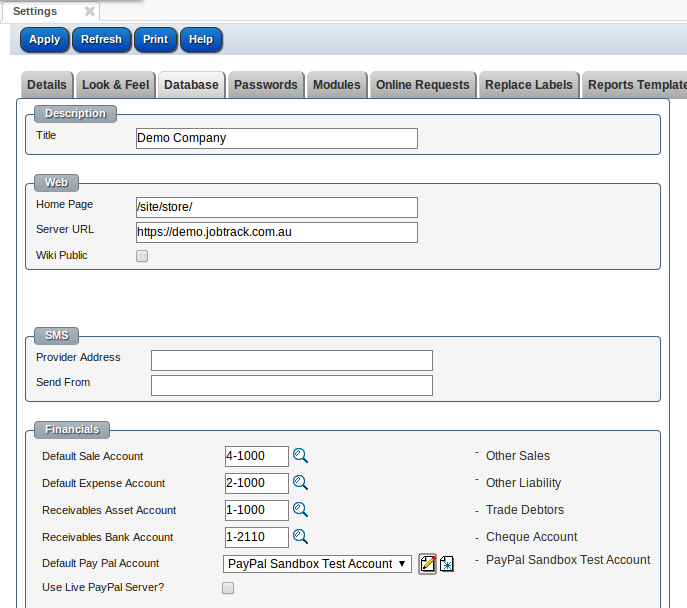
Task: Click the lookup icon for Default Sale Account
Action: [300, 456]
